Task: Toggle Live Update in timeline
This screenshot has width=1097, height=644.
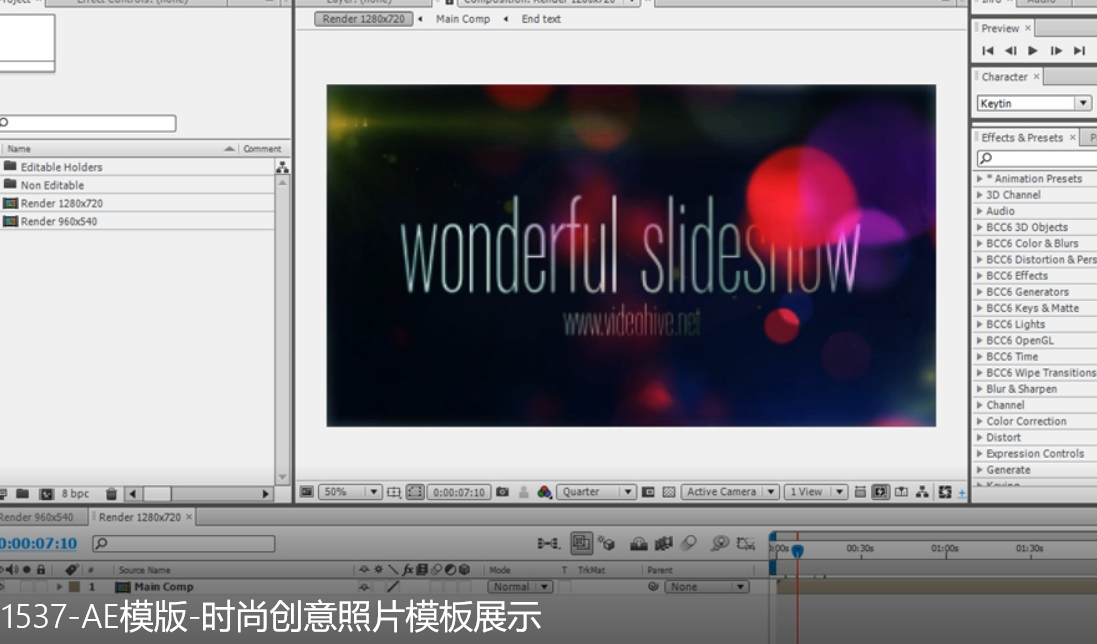Action: click(581, 543)
